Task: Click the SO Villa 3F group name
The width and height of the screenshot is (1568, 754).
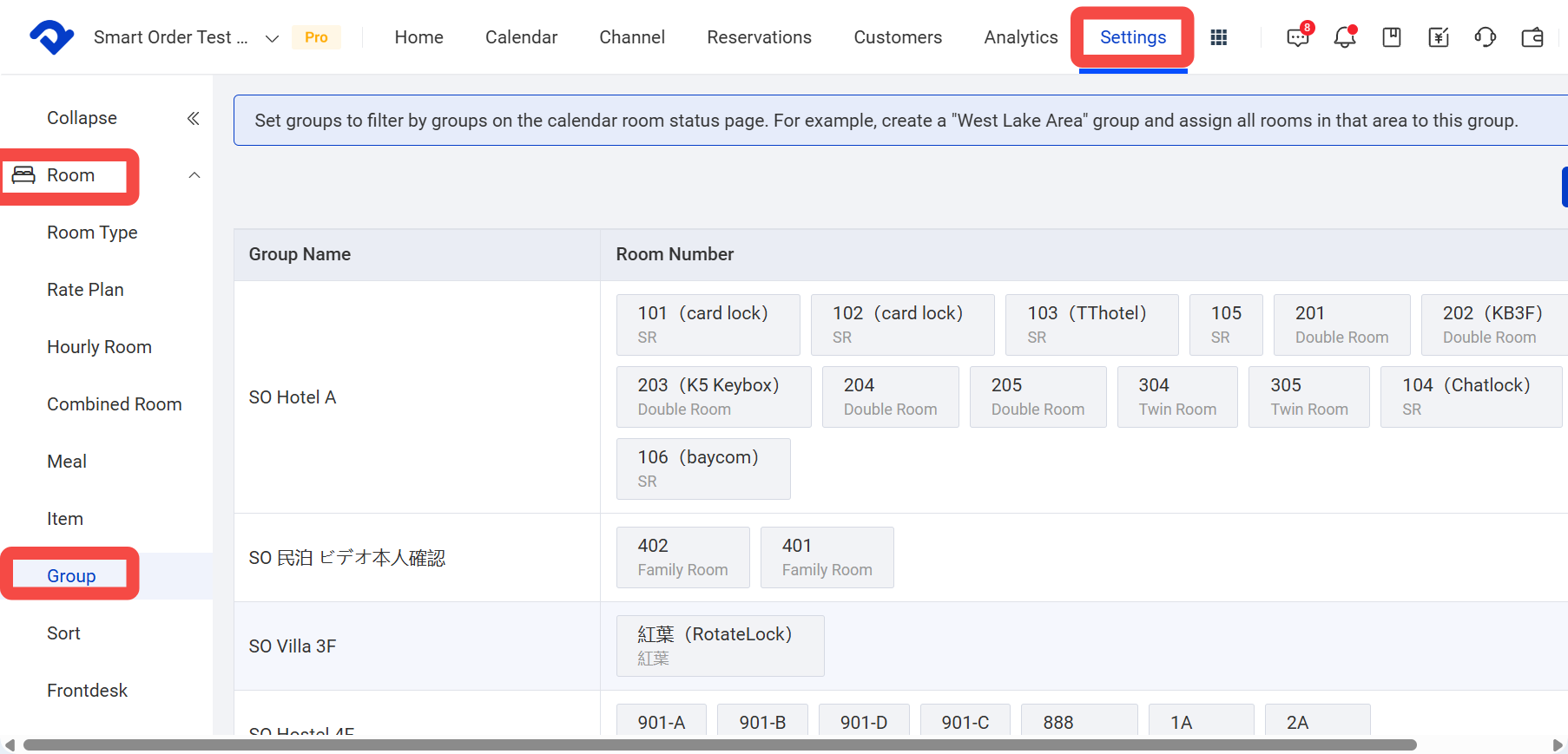Action: pos(293,646)
